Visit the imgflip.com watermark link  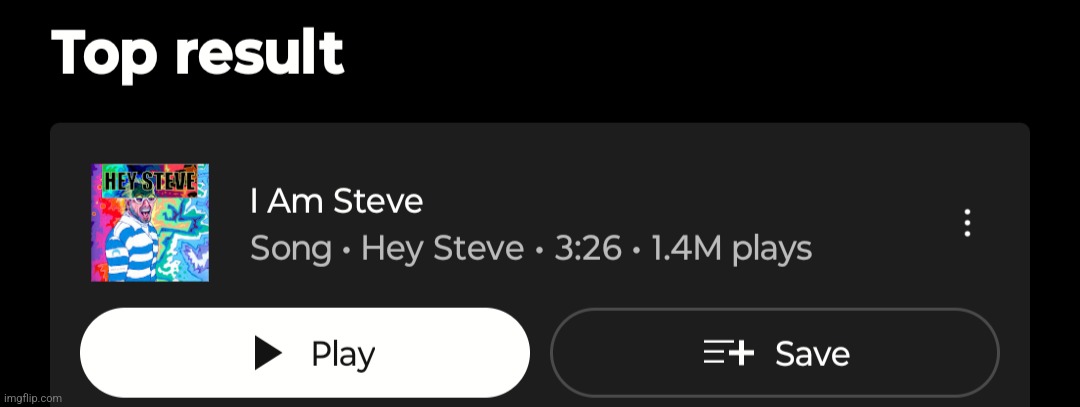pyautogui.click(x=32, y=398)
